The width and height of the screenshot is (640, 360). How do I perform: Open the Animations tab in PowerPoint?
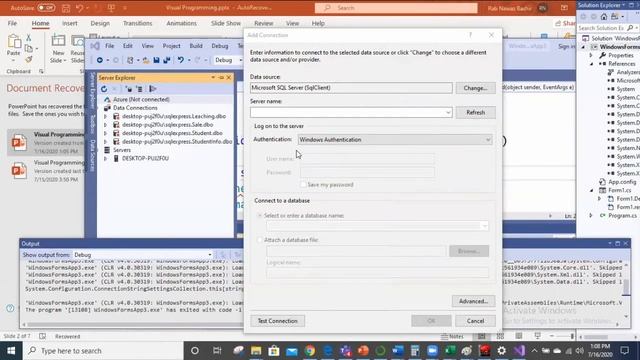point(181,23)
